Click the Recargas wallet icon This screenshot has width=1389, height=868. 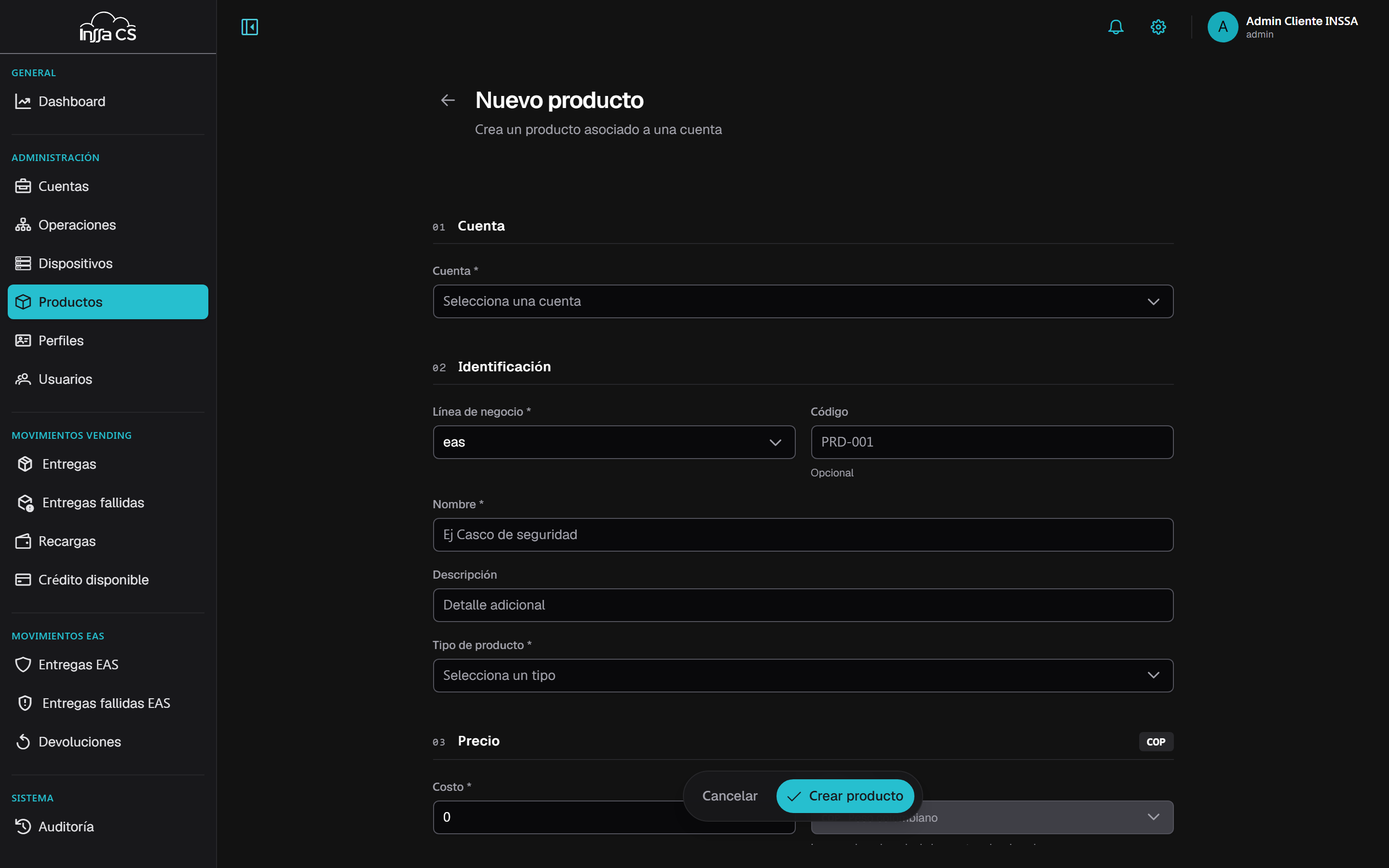pos(23,542)
